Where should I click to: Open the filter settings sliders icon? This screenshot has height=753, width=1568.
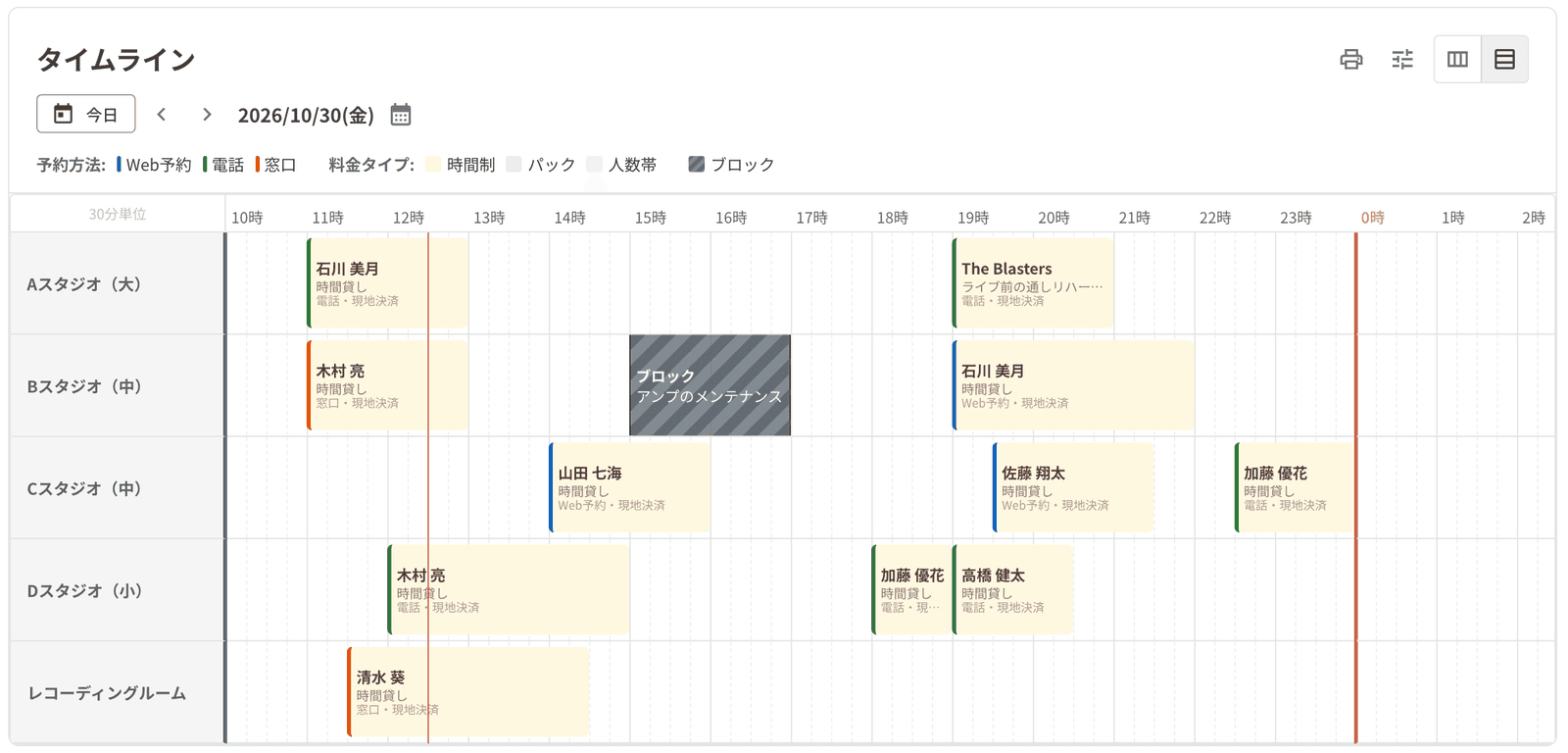pyautogui.click(x=1402, y=60)
